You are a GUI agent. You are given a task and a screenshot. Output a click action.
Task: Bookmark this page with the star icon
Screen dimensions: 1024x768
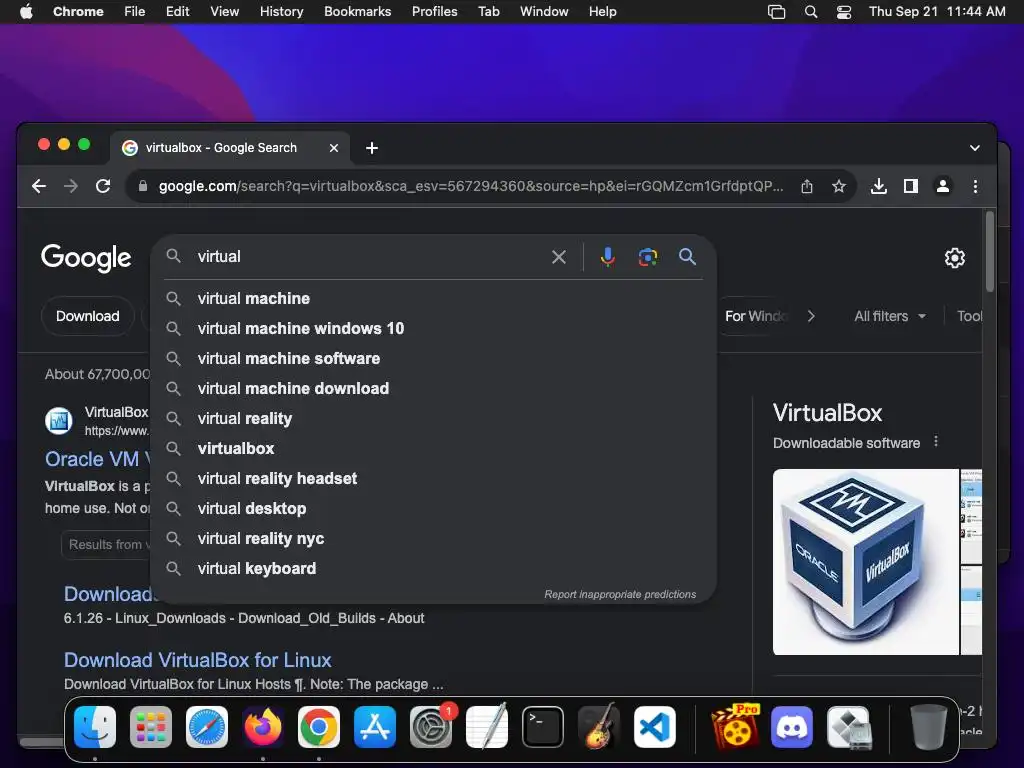839,186
